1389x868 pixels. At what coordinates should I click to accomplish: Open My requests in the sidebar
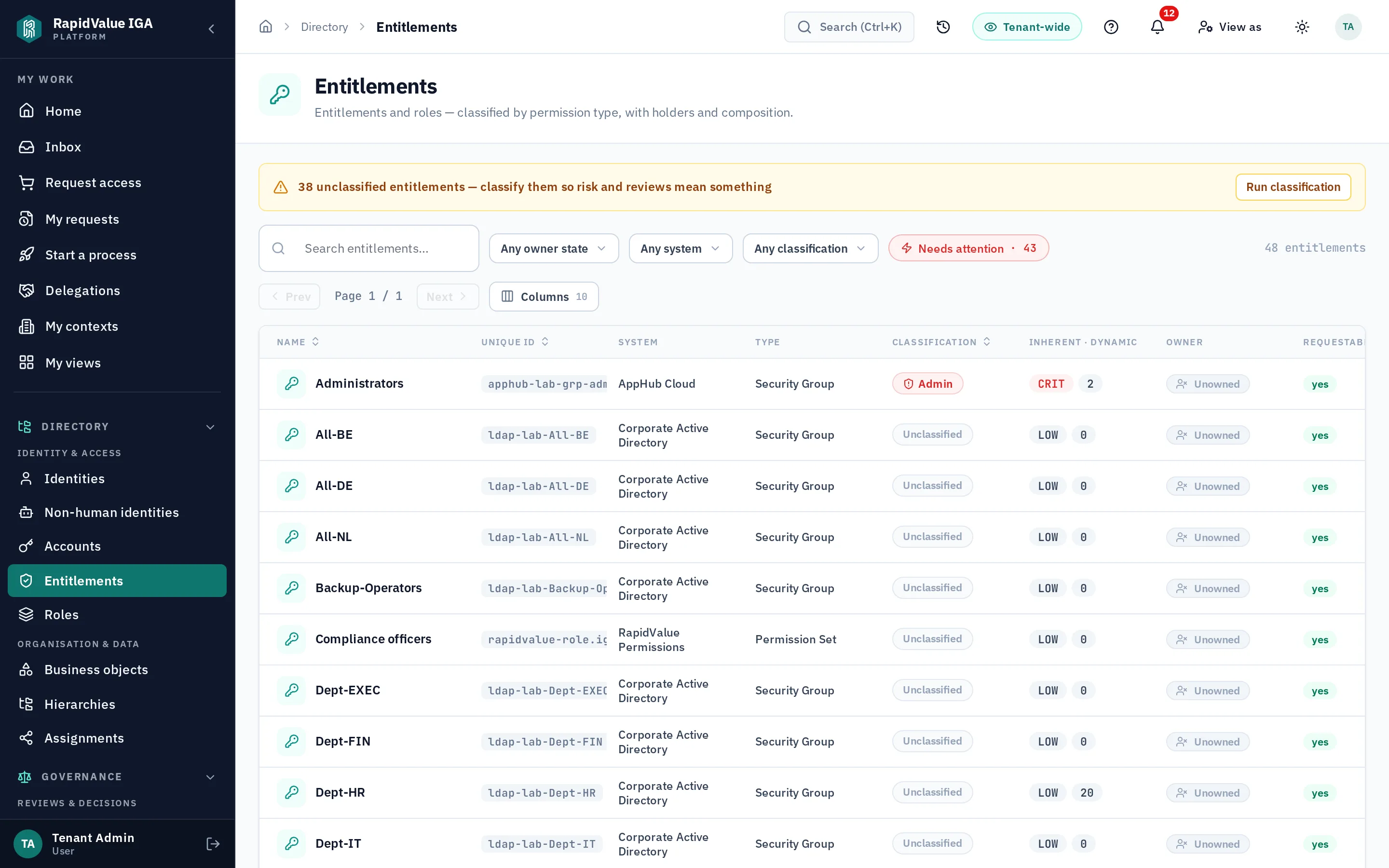pos(117,219)
